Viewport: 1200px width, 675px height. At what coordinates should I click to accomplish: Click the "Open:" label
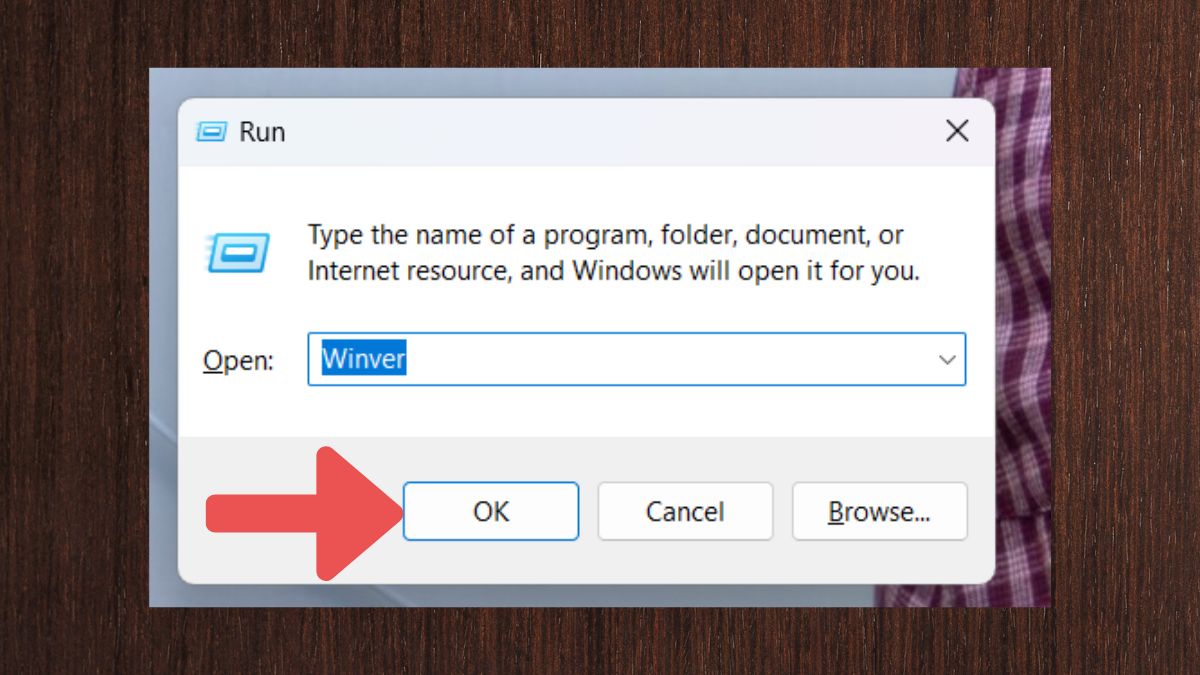pos(238,361)
